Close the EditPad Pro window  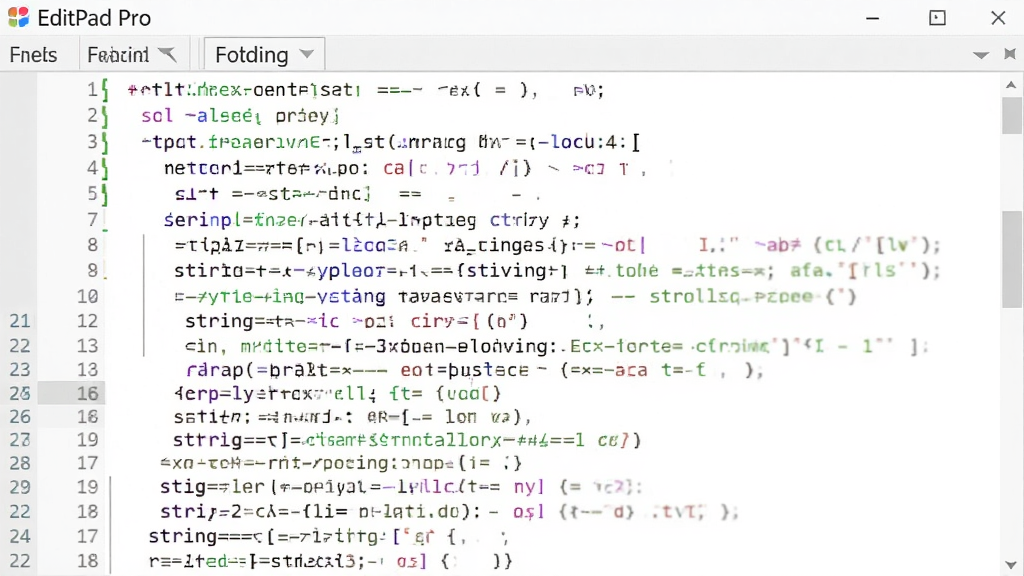[x=999, y=18]
